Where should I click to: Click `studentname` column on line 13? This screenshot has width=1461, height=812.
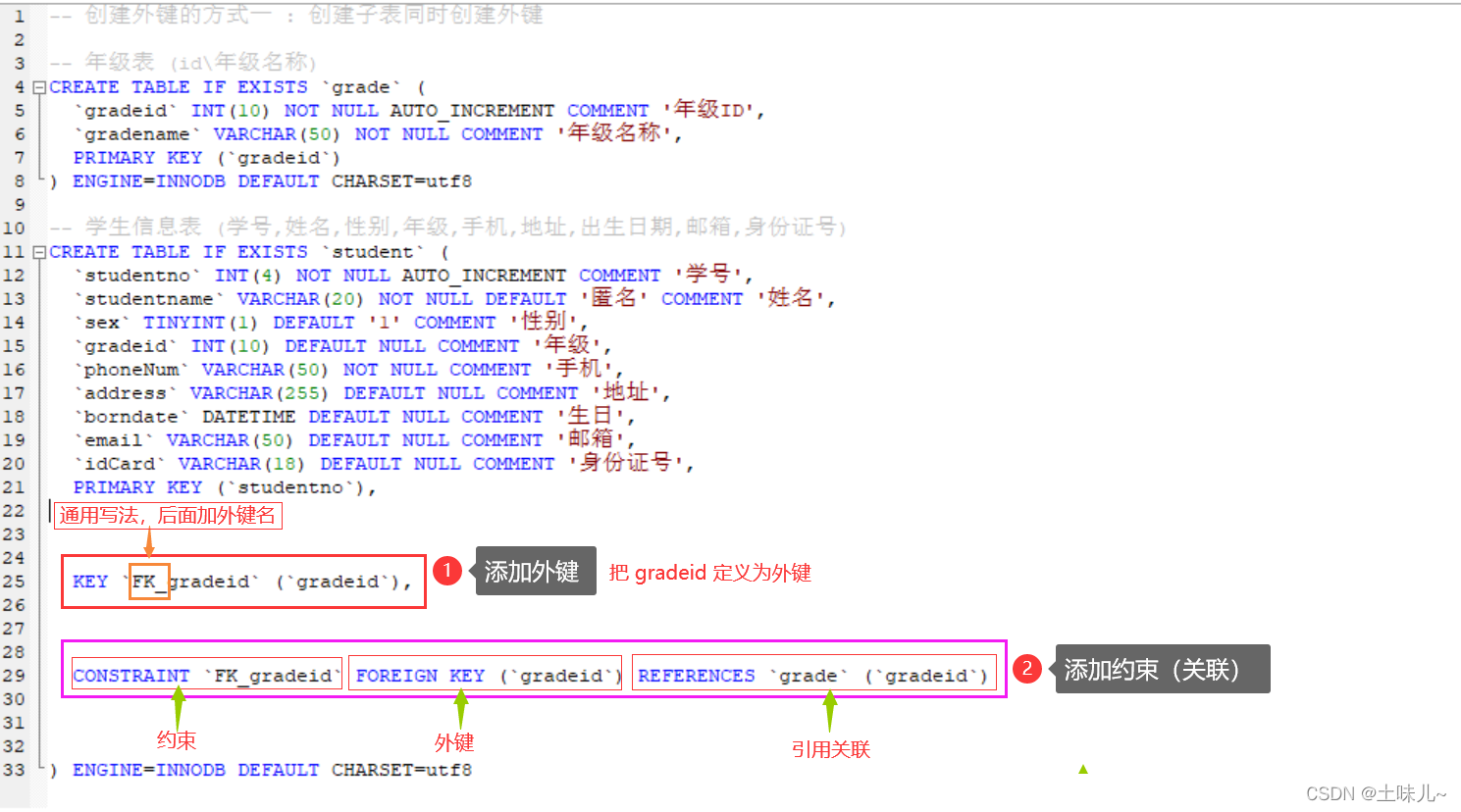point(149,299)
